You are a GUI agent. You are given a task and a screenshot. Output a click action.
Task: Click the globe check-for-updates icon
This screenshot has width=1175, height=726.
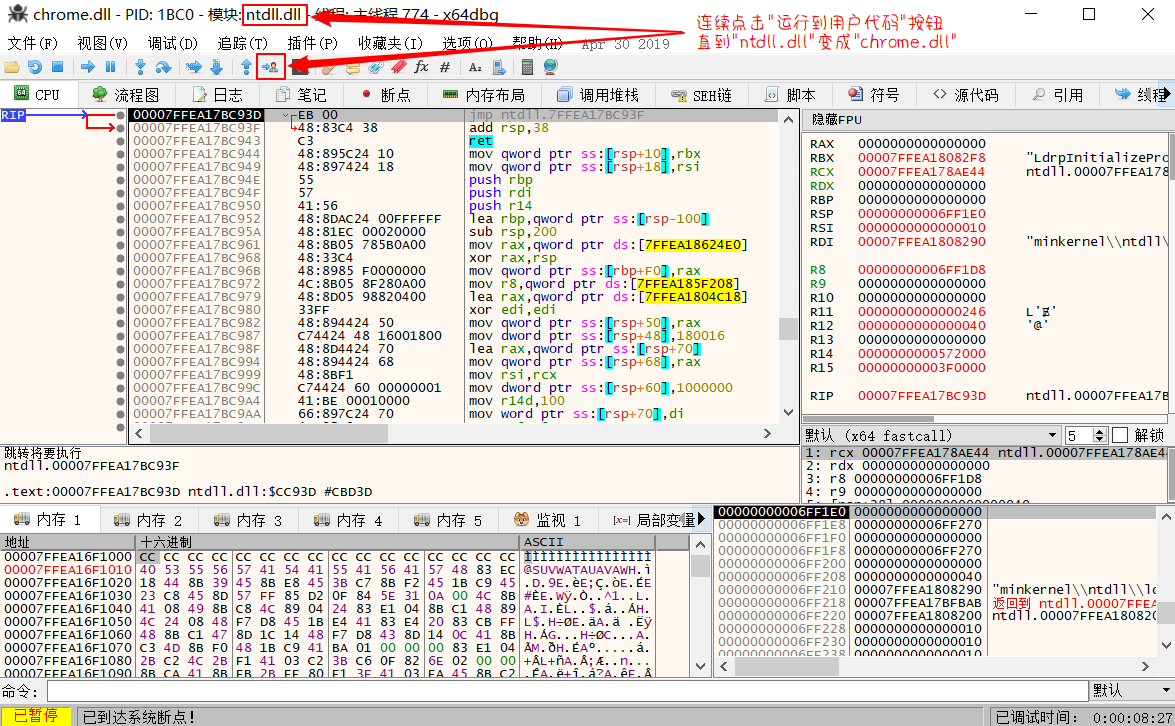pyautogui.click(x=551, y=67)
